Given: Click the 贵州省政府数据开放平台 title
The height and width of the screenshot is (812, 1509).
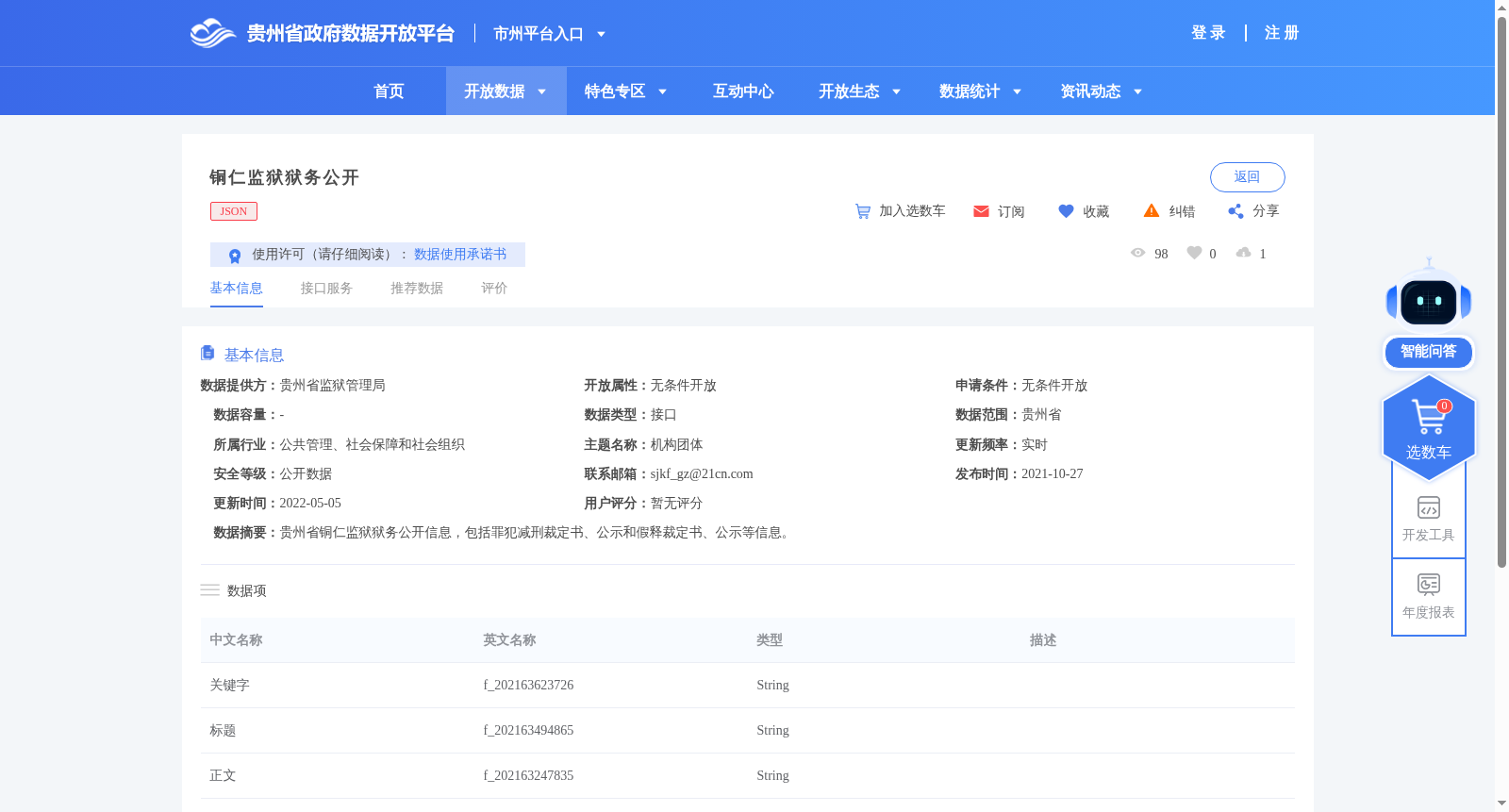Looking at the screenshot, I should [350, 34].
